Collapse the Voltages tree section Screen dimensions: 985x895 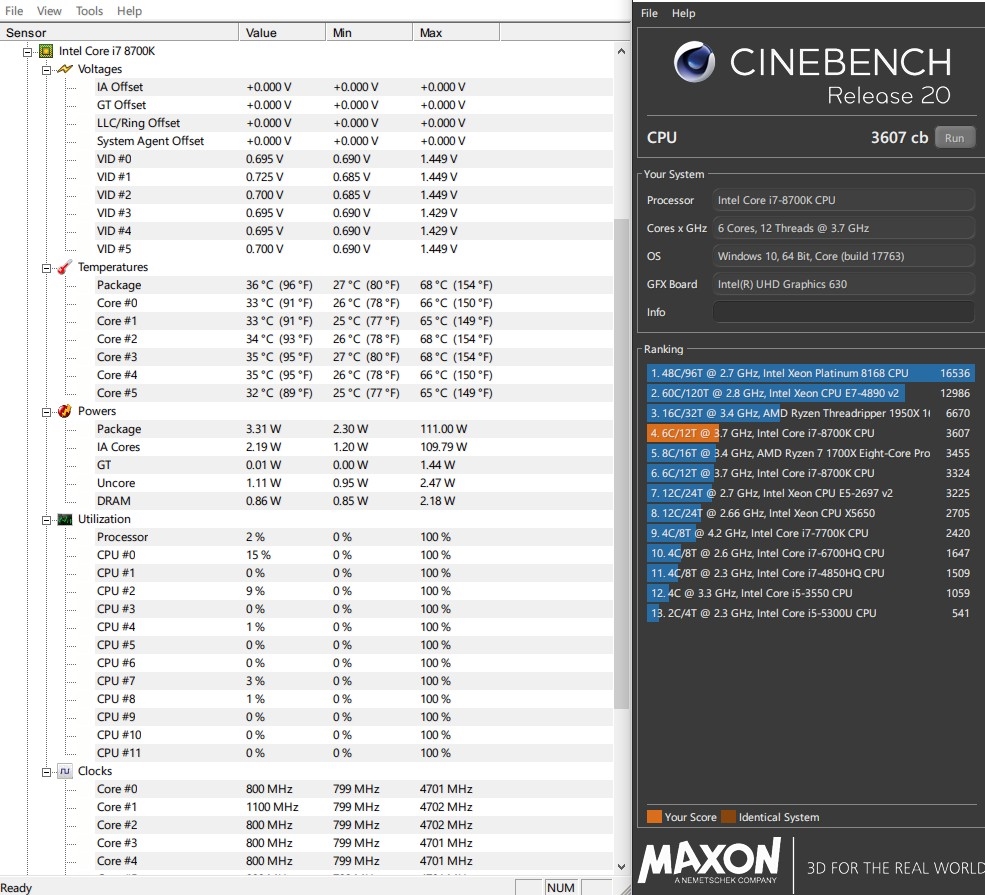point(46,70)
